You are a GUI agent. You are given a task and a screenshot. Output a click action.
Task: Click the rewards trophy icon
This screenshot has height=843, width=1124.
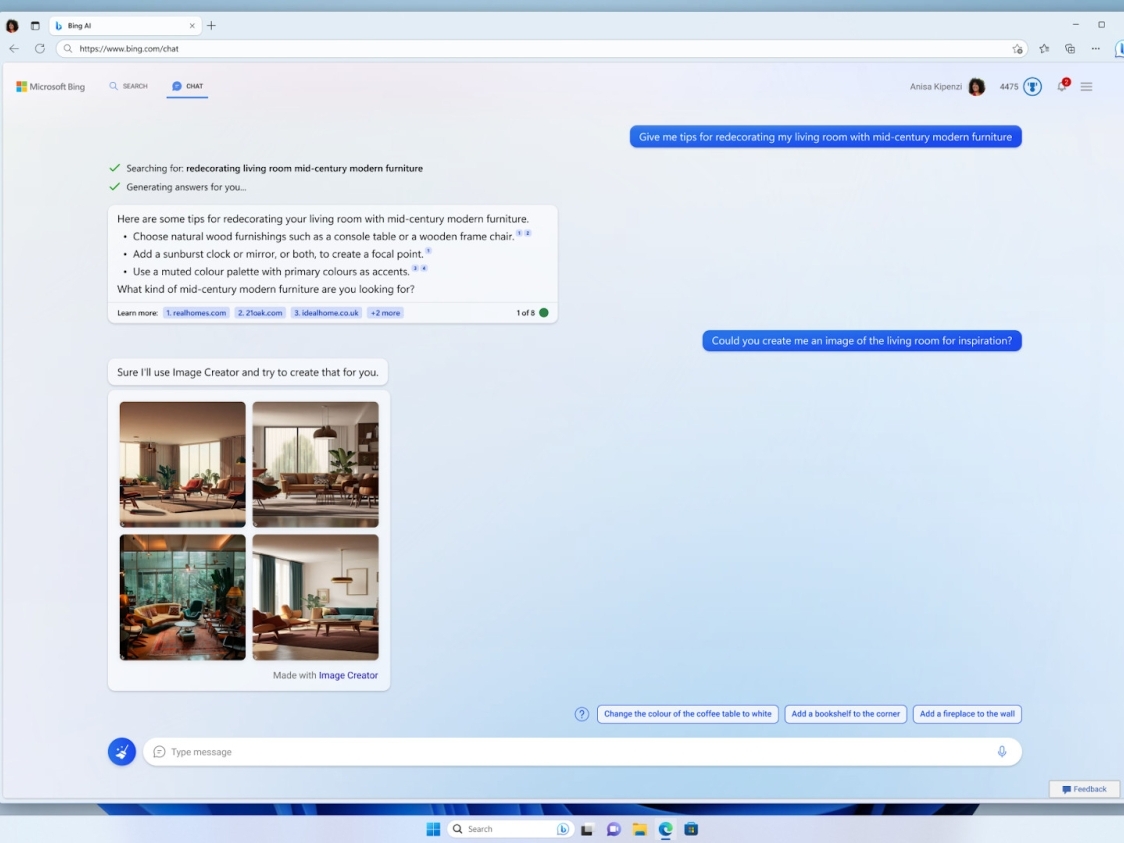tap(1032, 87)
